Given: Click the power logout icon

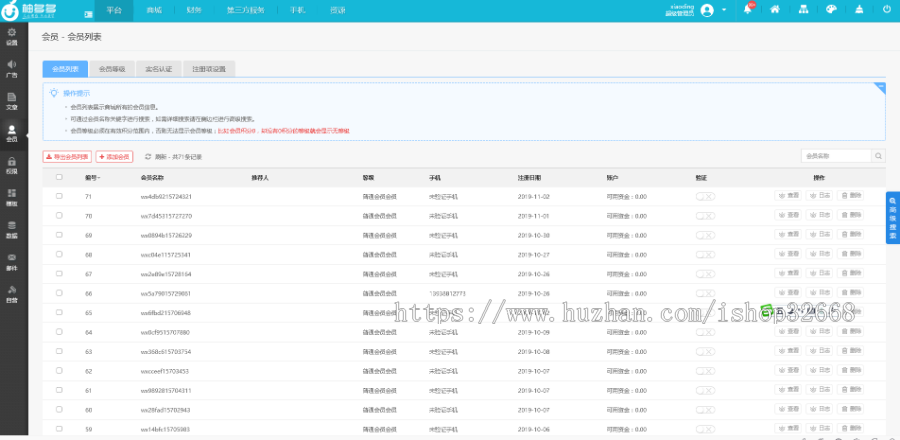Looking at the screenshot, I should pos(887,10).
